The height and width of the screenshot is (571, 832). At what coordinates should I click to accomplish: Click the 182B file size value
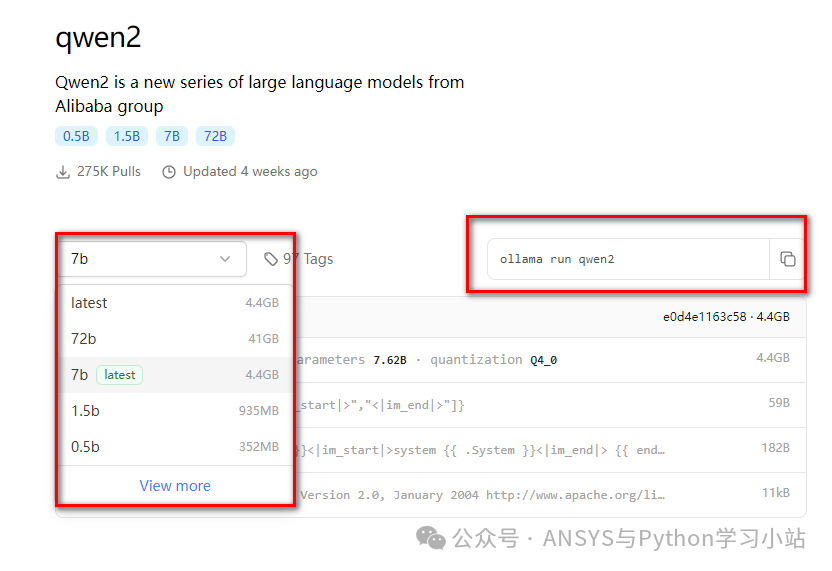(775, 448)
